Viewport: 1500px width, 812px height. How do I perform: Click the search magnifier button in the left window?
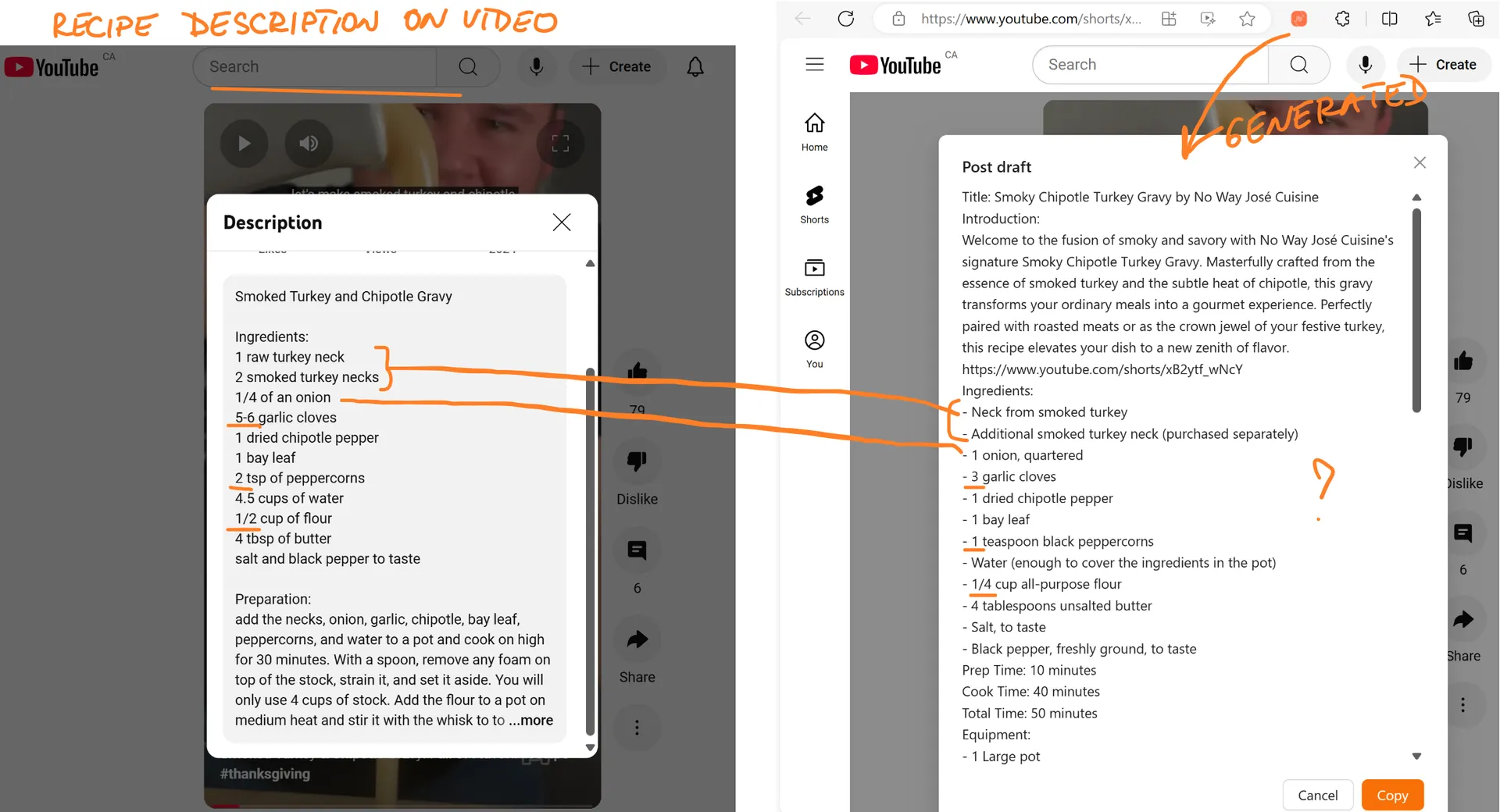468,66
